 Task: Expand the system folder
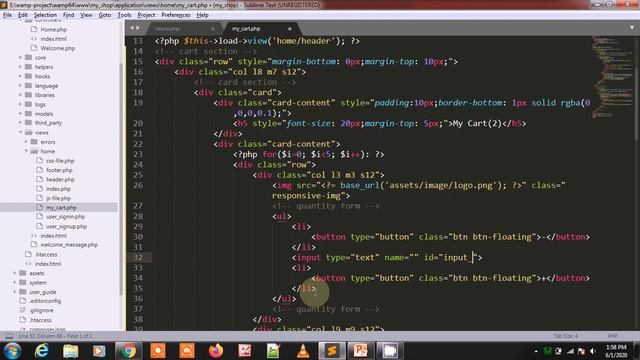pos(15,282)
